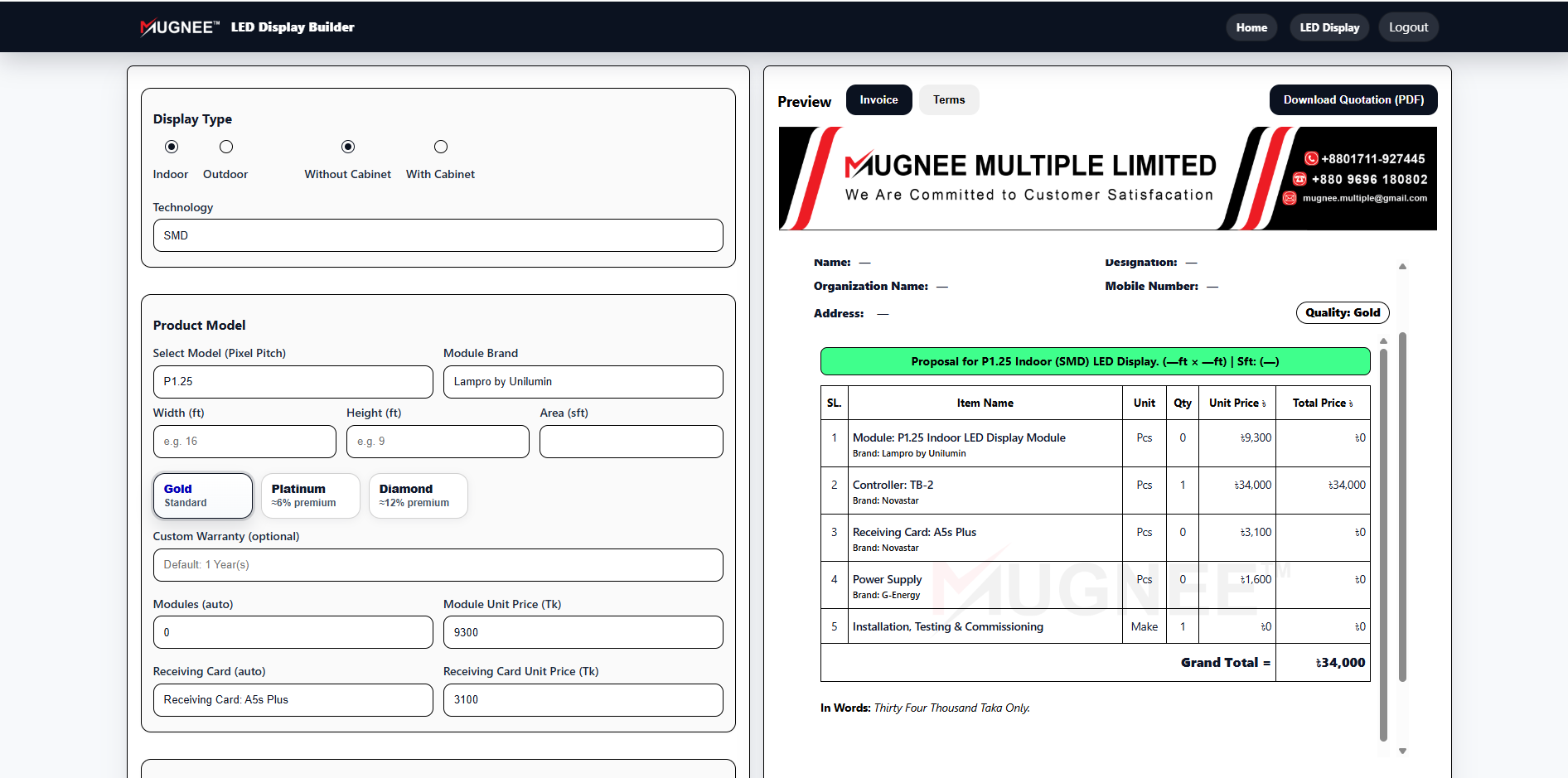Screen dimensions: 1568x778
Task: Click the Quality: Gold badge
Action: click(x=1343, y=312)
